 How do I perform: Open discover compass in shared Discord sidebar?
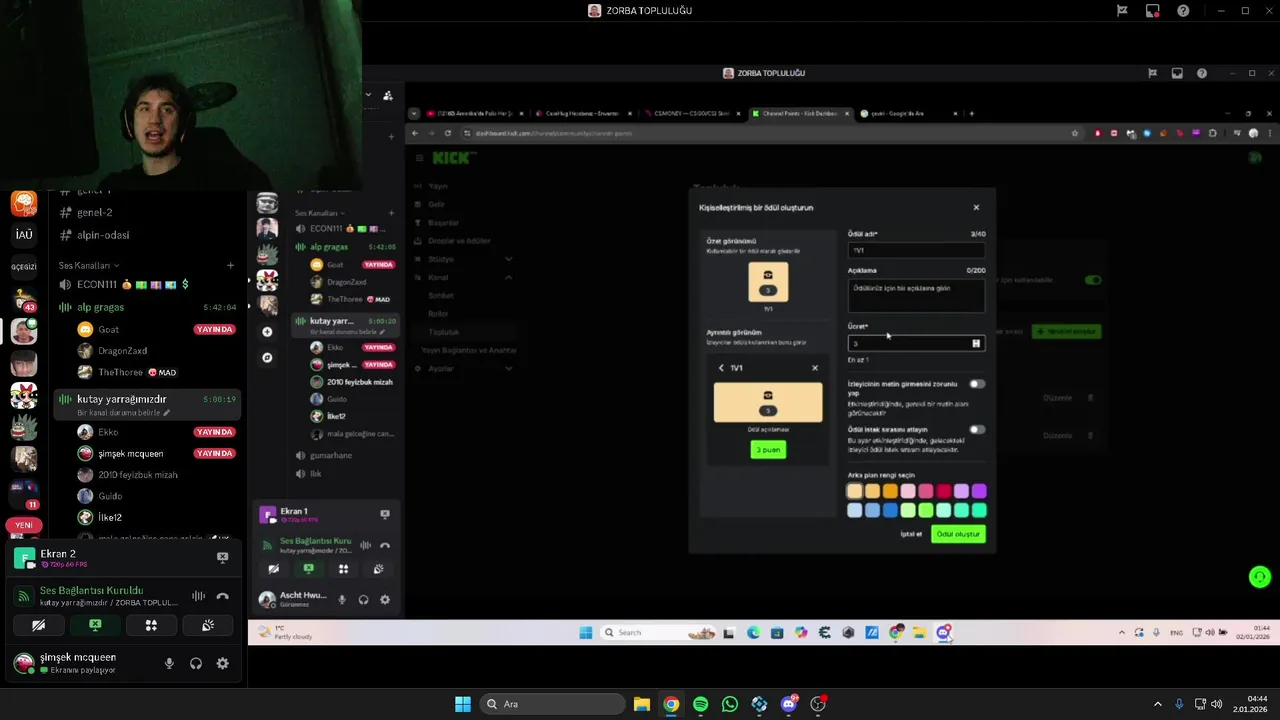267,357
